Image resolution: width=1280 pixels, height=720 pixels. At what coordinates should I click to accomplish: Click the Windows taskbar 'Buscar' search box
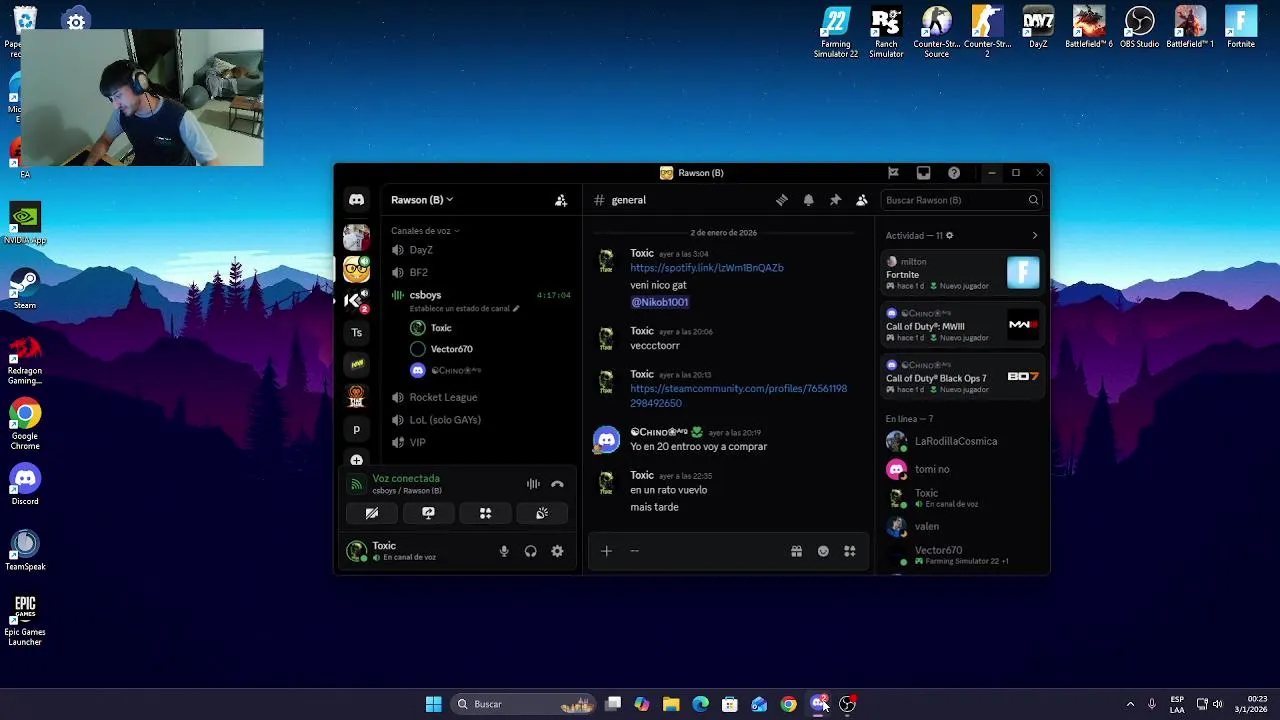coord(522,704)
